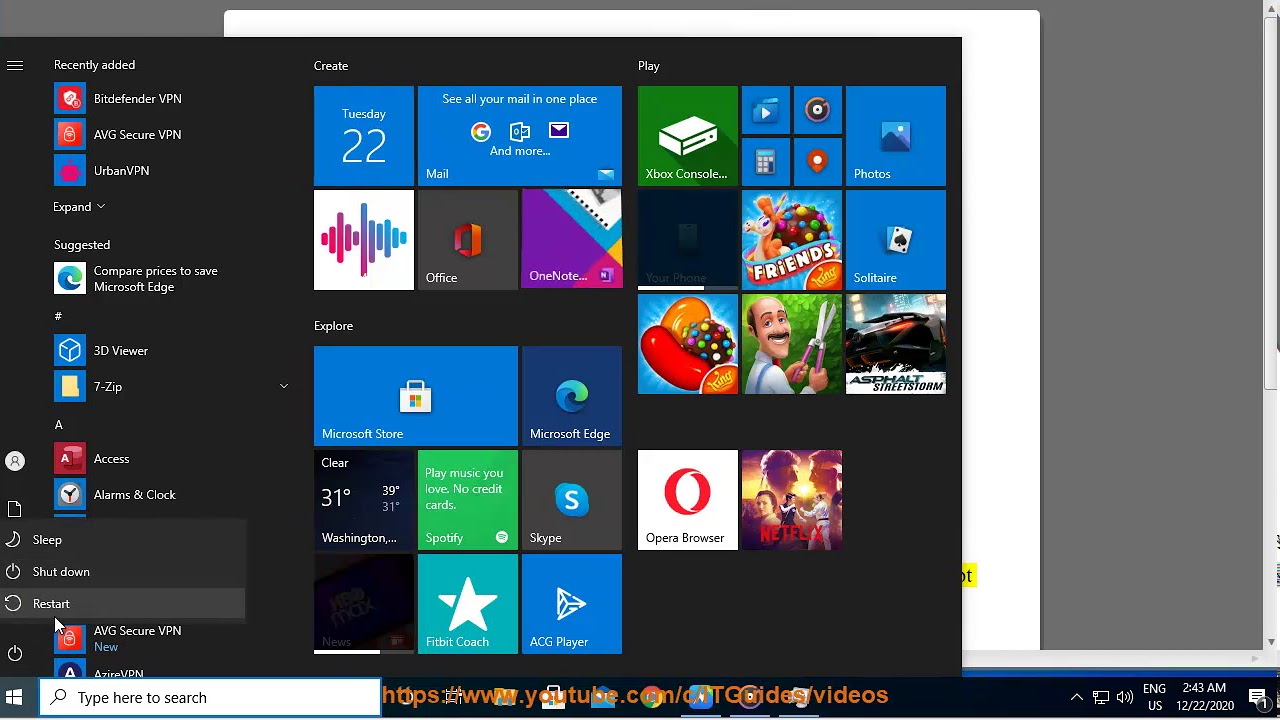Open Microsoft Store tile

(416, 396)
